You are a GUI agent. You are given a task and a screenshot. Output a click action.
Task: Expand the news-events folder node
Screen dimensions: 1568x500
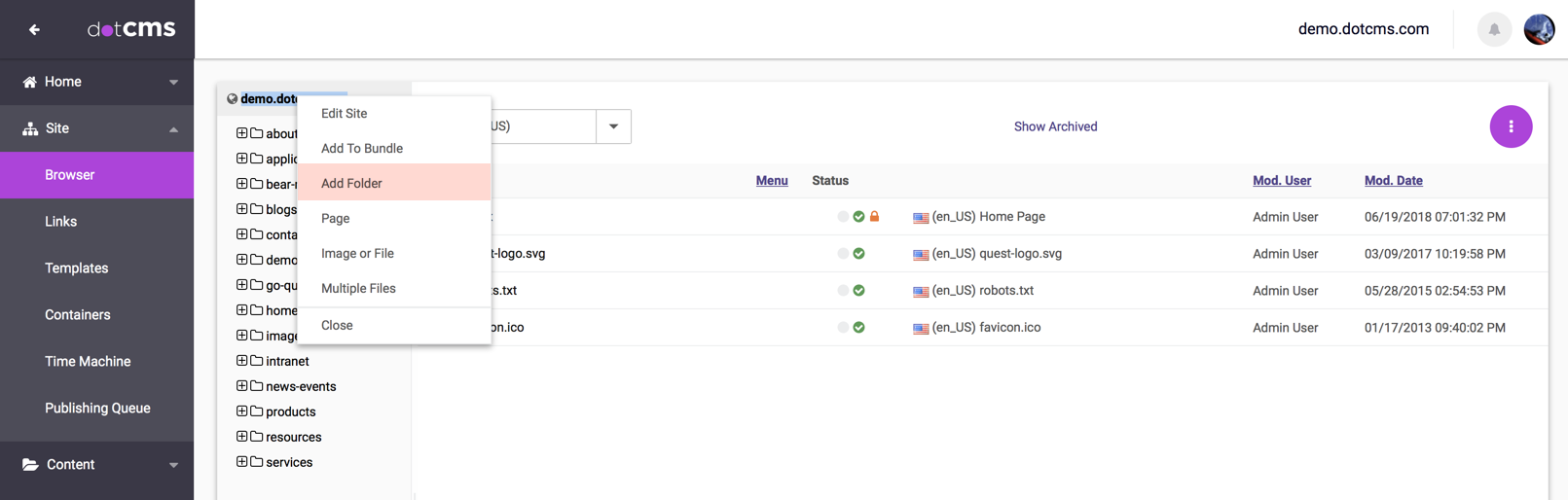(x=241, y=386)
